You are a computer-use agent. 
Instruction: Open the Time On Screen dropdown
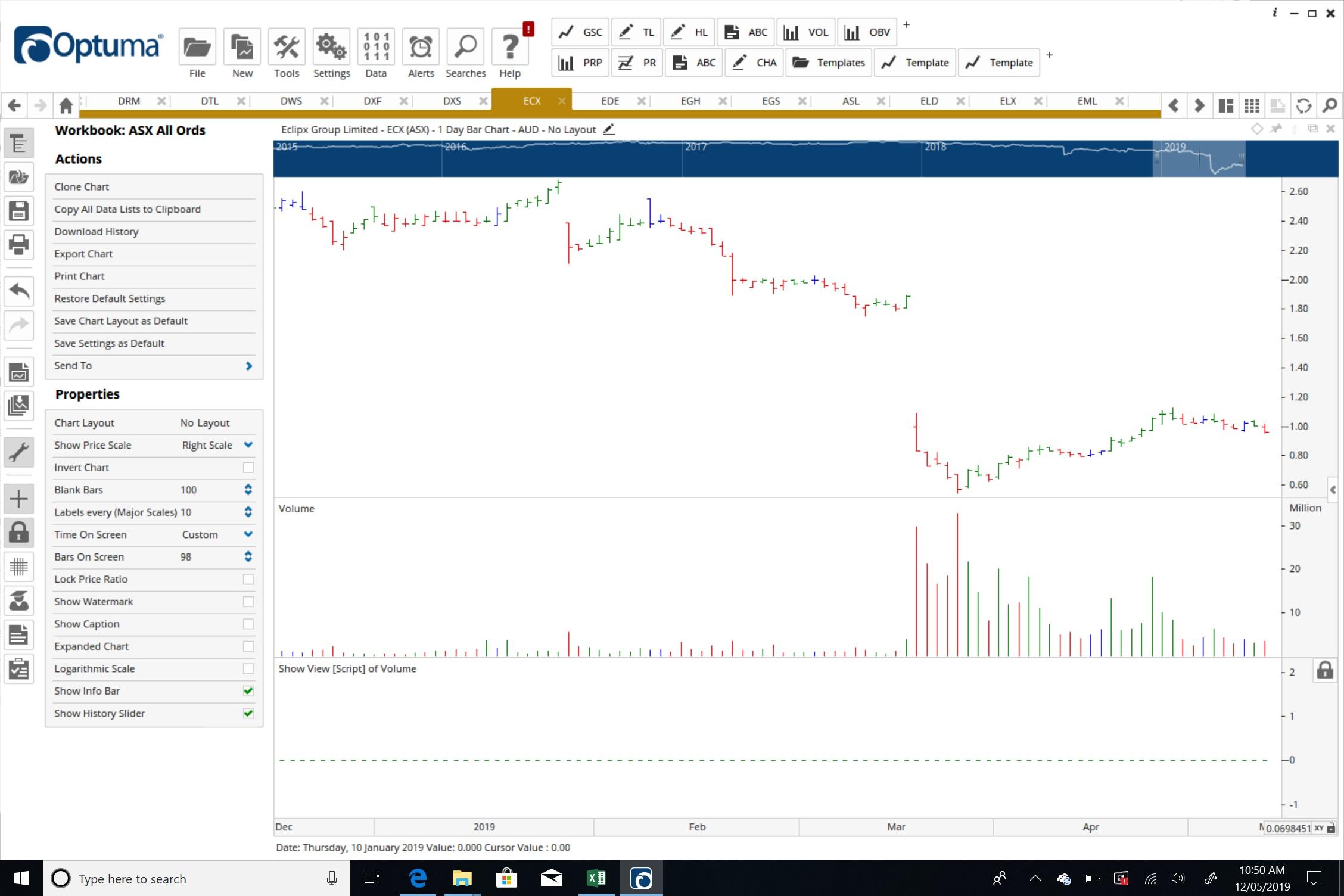pos(248,534)
